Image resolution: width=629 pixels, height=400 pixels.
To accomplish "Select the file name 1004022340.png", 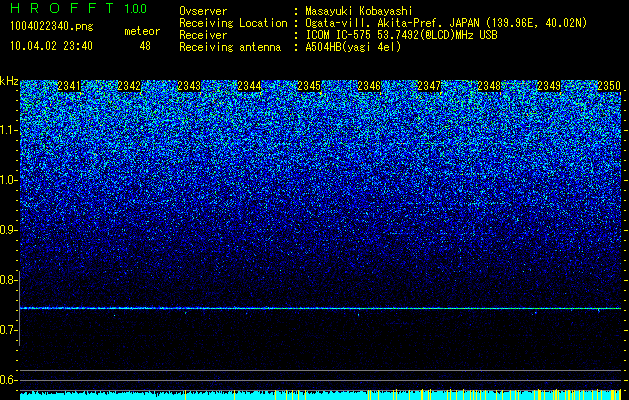I will coord(52,27).
